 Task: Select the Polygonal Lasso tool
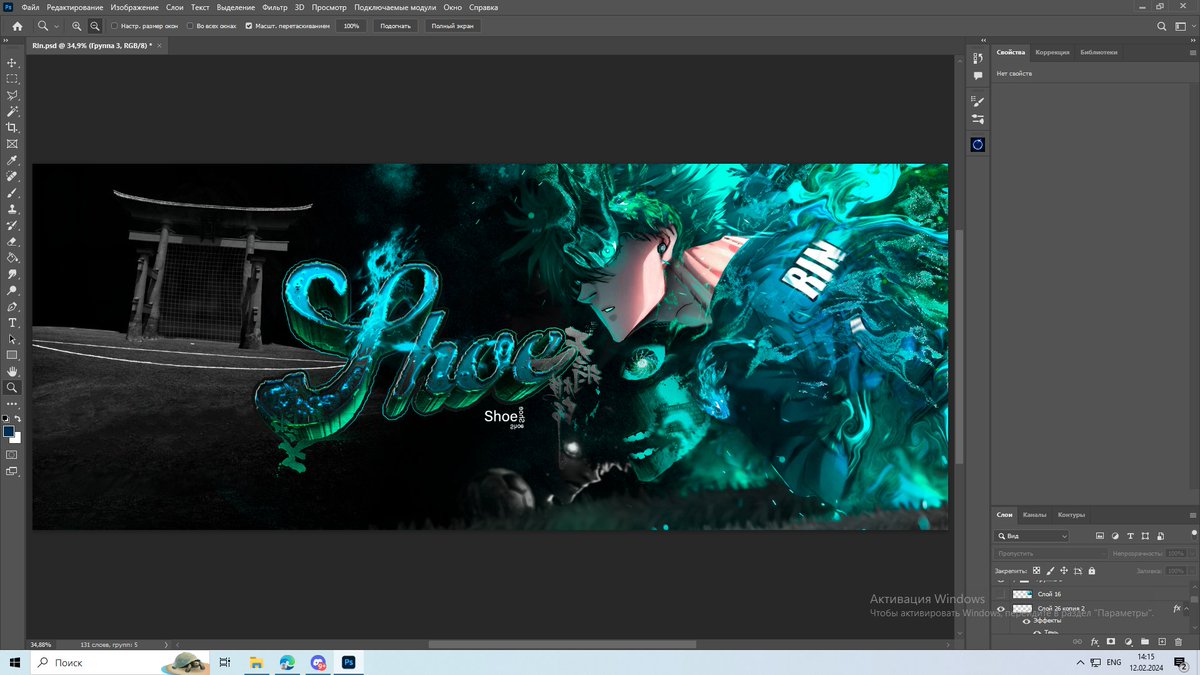coord(12,95)
